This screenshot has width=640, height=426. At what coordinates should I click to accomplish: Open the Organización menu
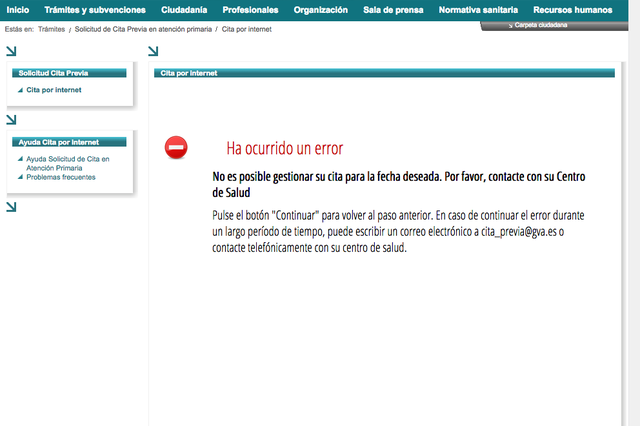click(321, 10)
